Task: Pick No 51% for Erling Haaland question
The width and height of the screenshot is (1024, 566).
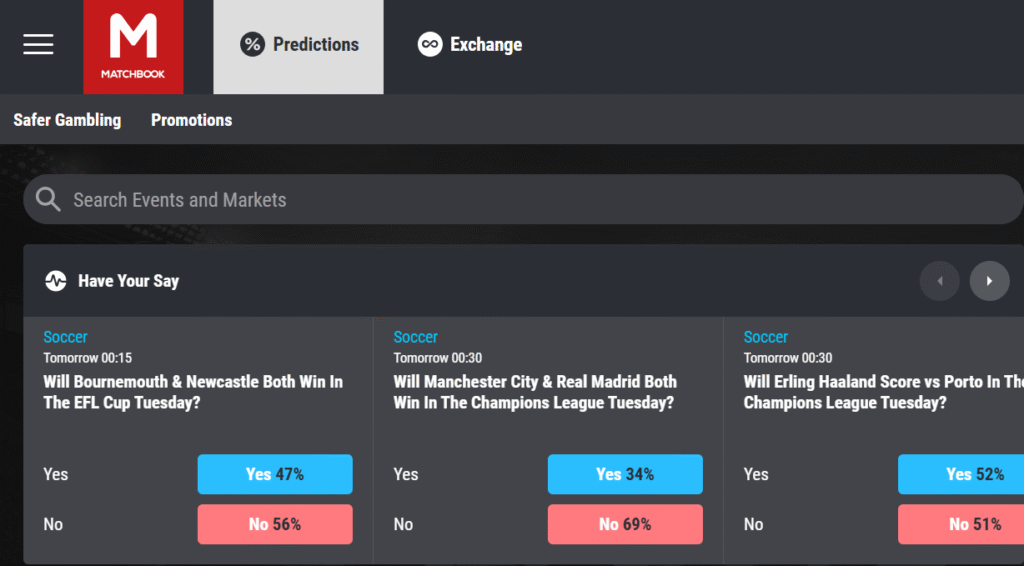Action: [x=961, y=524]
